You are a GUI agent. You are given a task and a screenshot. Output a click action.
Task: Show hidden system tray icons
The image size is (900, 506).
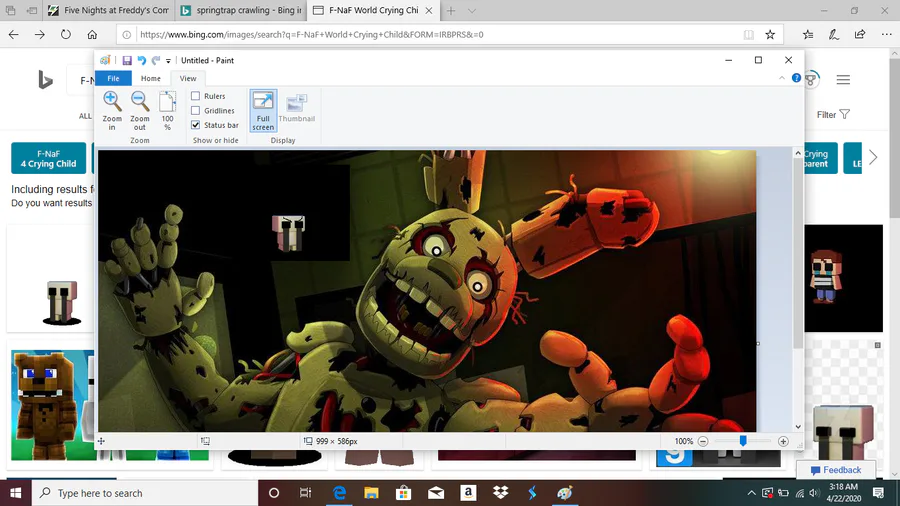pos(751,493)
